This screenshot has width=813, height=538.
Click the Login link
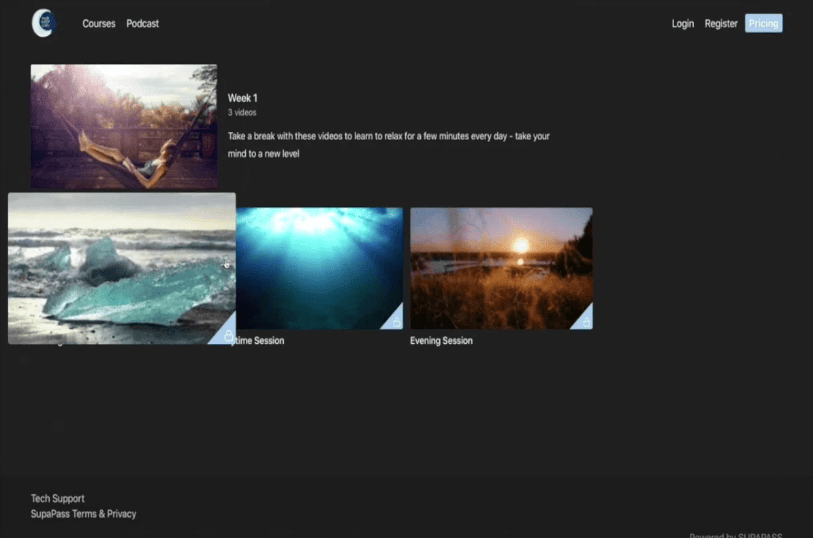pyautogui.click(x=682, y=23)
